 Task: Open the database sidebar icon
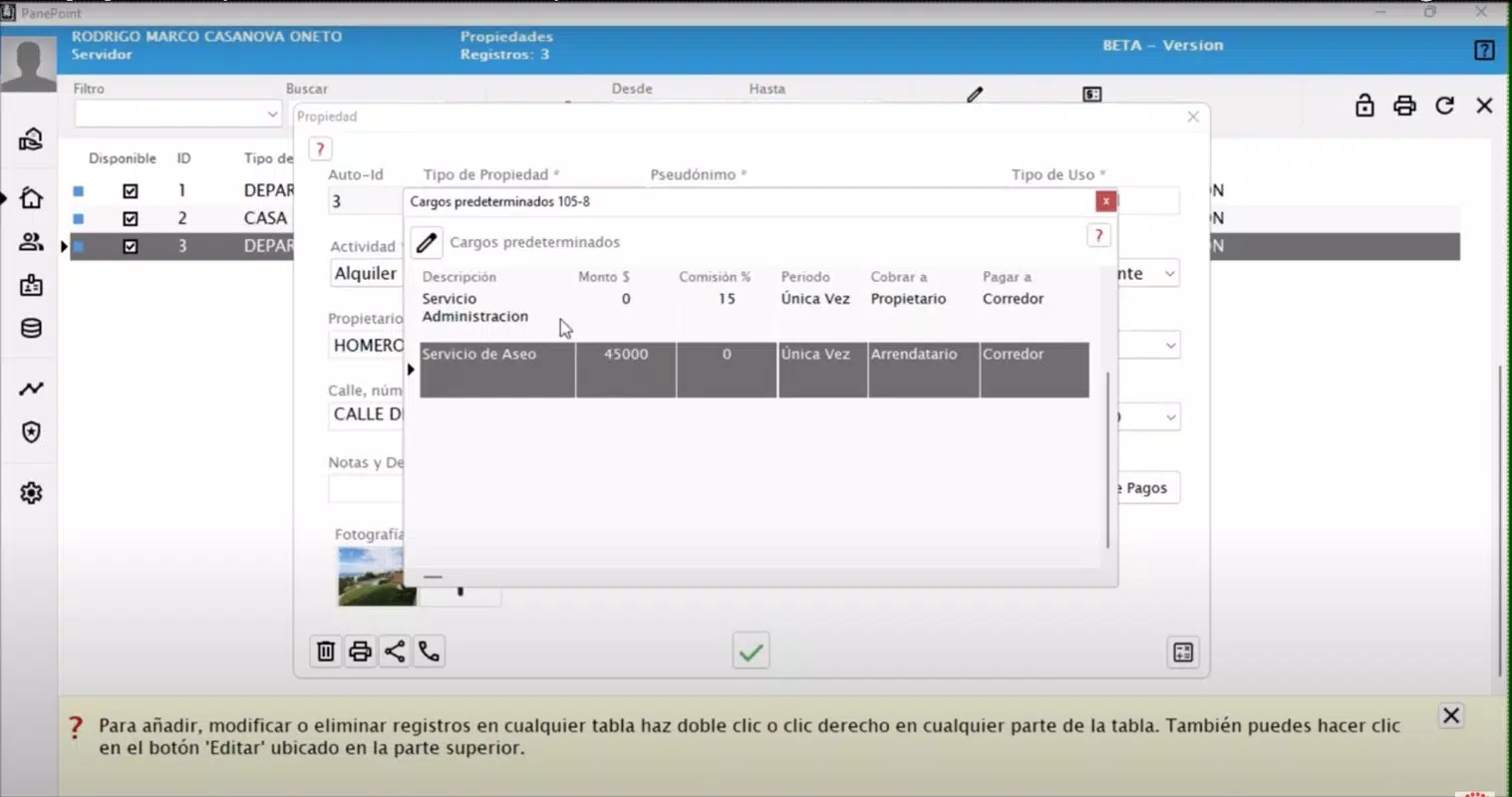31,329
